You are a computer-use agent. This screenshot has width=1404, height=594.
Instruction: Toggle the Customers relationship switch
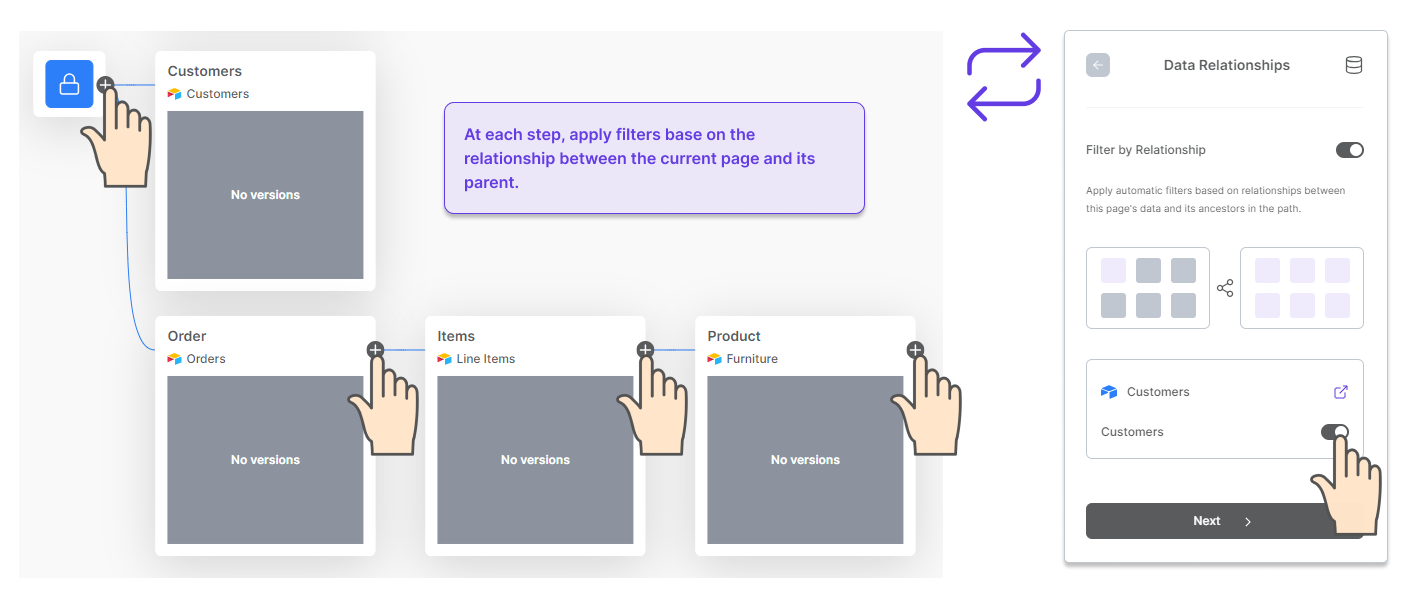tap(1335, 432)
